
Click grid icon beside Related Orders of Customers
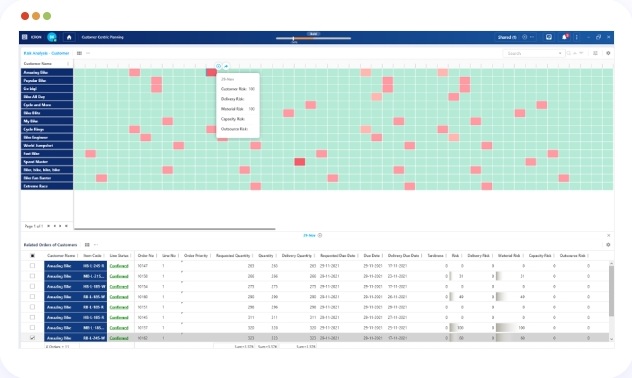tap(87, 245)
